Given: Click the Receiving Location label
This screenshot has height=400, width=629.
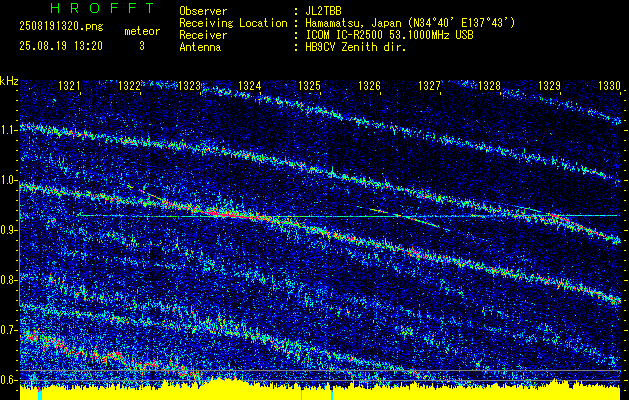Looking at the screenshot, I should [233, 24].
